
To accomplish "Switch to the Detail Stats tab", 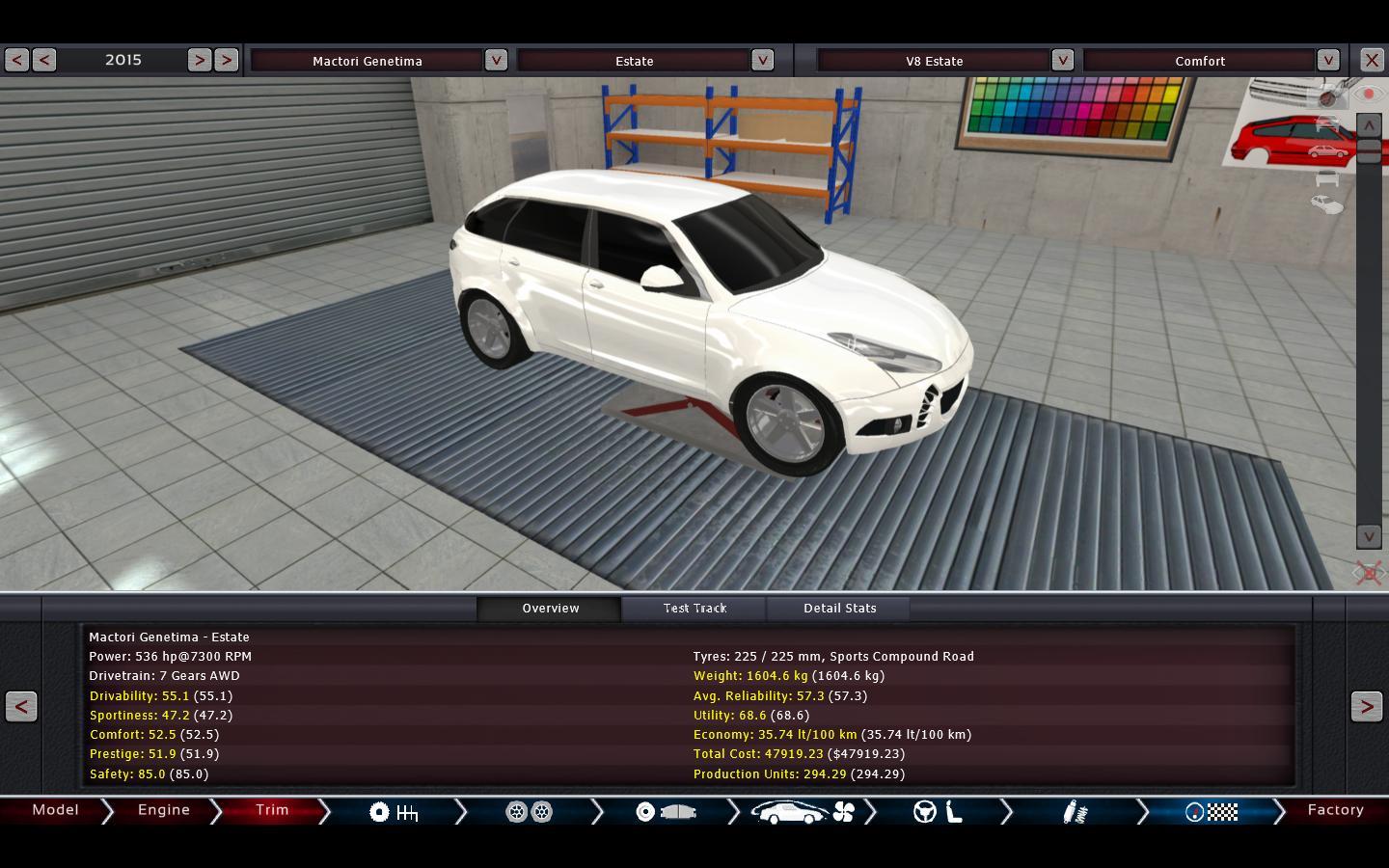I will click(839, 609).
